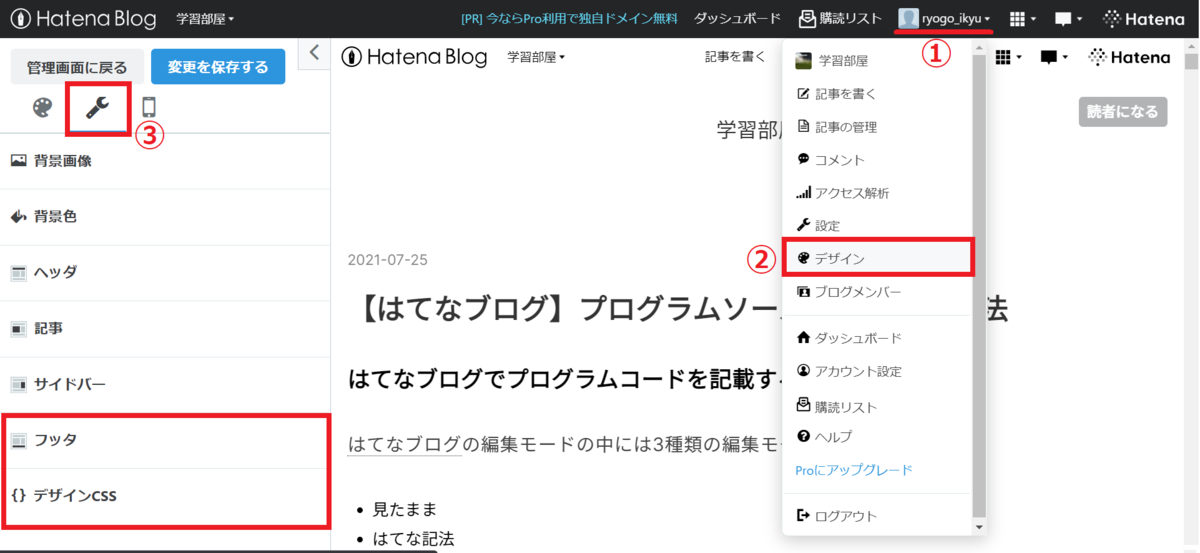Expand the 記事 section
This screenshot has width=1200, height=553.
pos(165,328)
